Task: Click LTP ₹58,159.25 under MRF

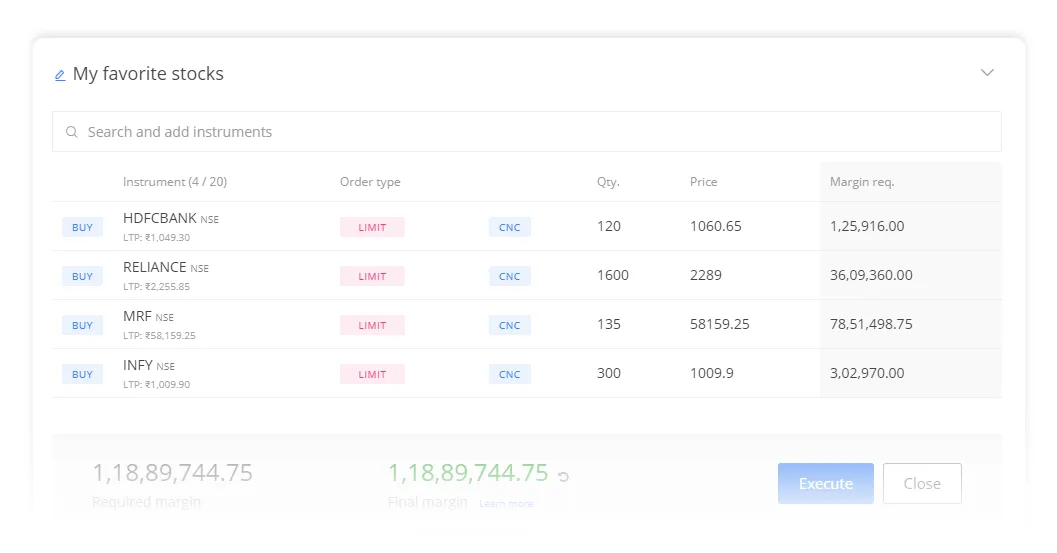Action: coord(159,336)
